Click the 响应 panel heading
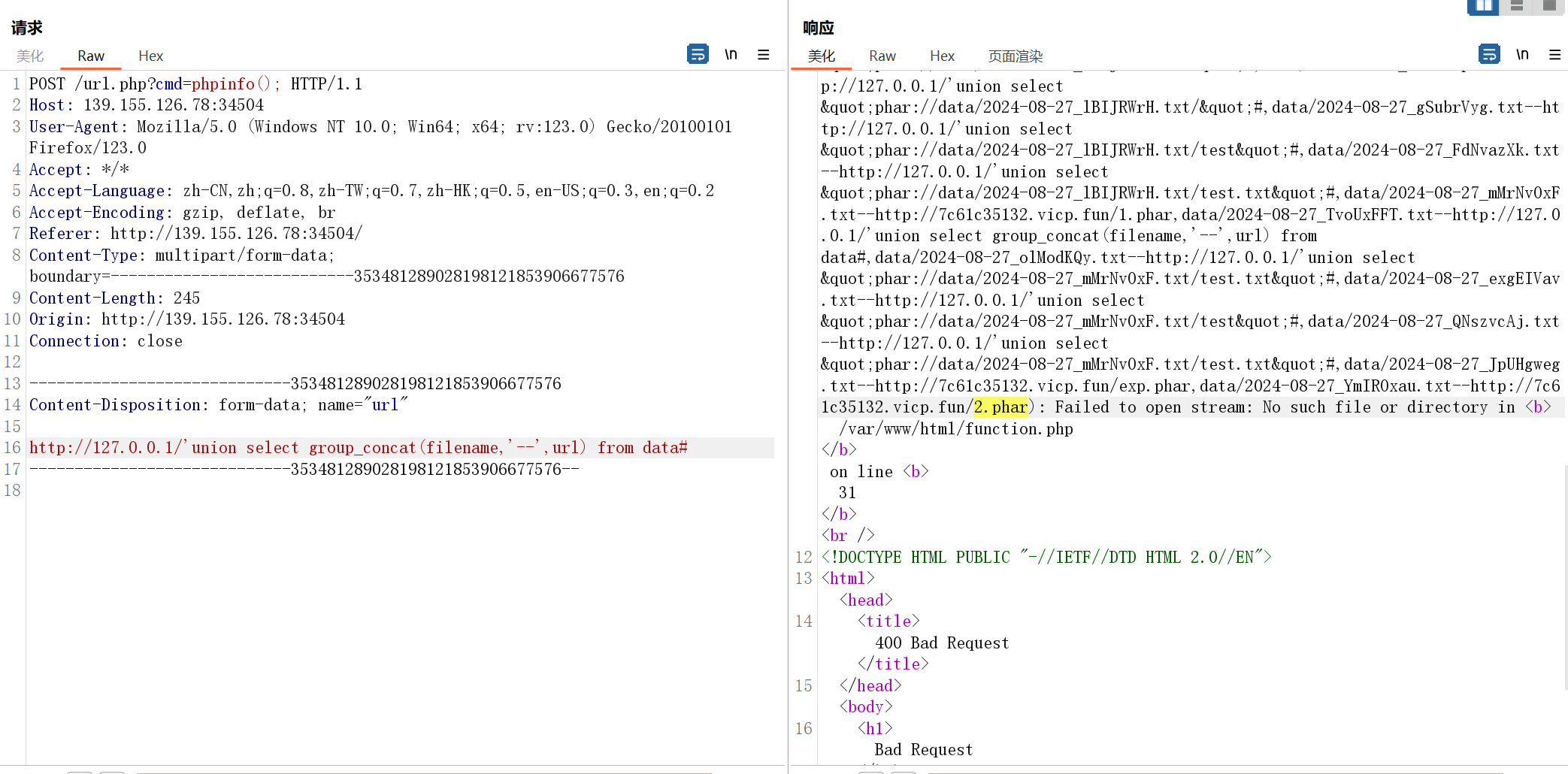 pos(819,28)
